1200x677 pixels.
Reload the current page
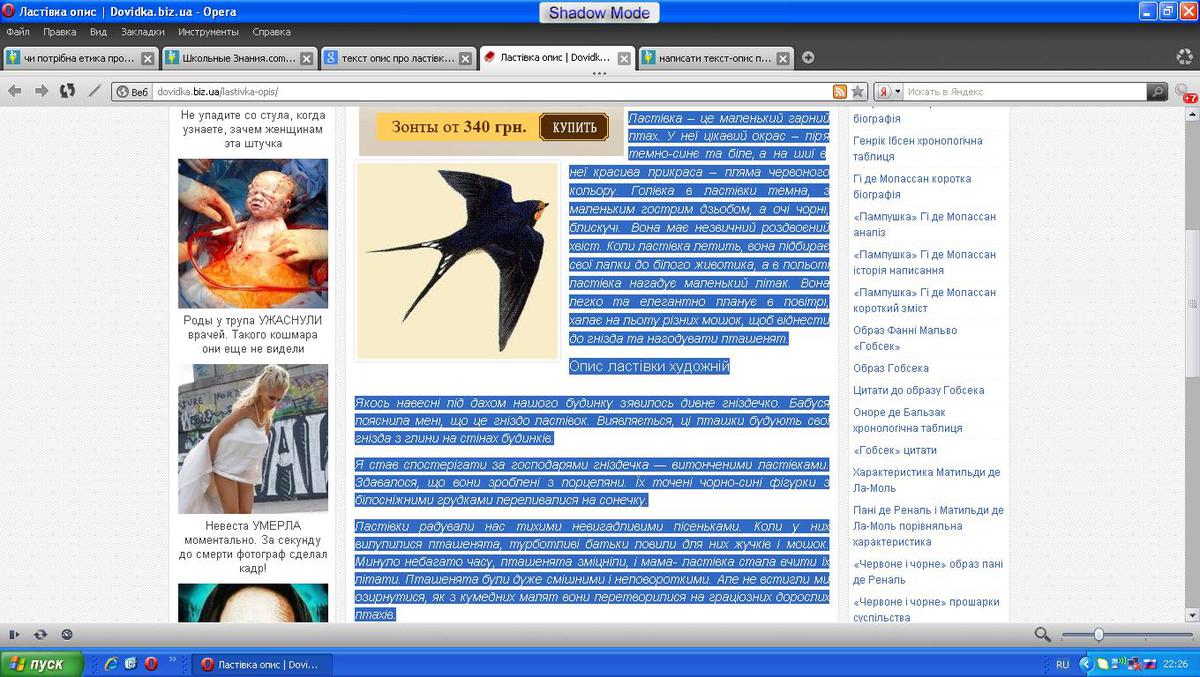(x=67, y=91)
